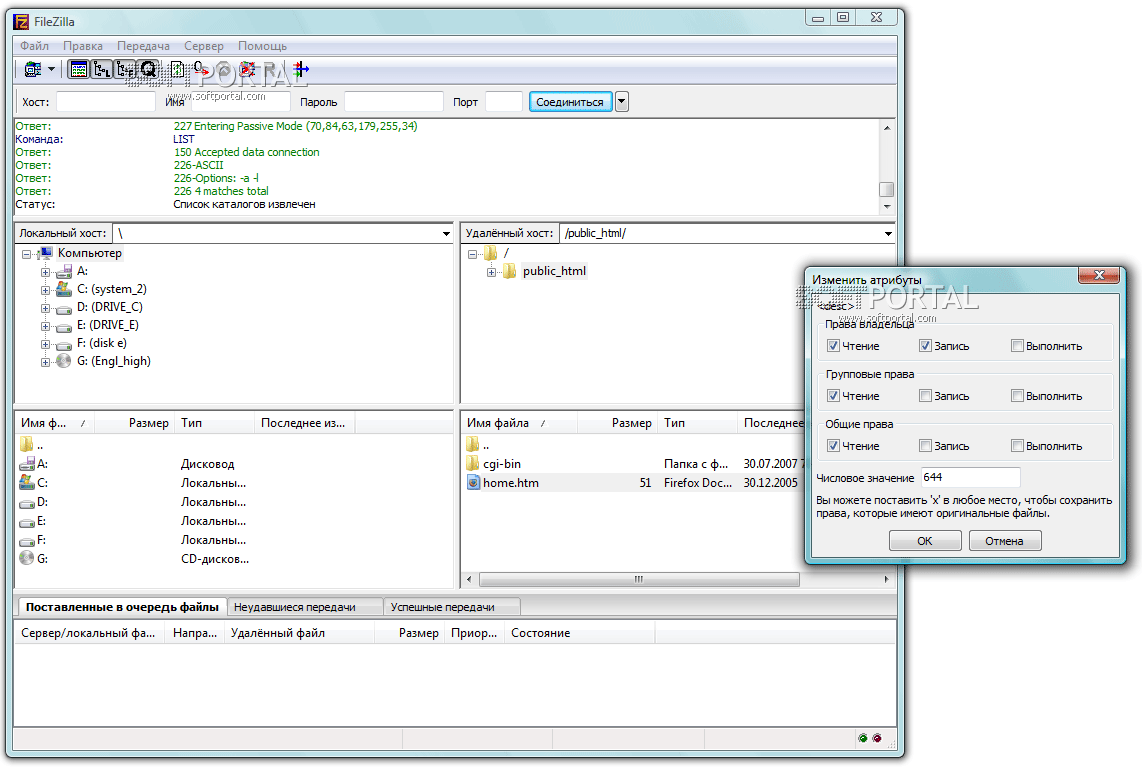Open the quick-connect history dropdown arrow
Image resolution: width=1142 pixels, height=771 pixels.
coord(621,102)
